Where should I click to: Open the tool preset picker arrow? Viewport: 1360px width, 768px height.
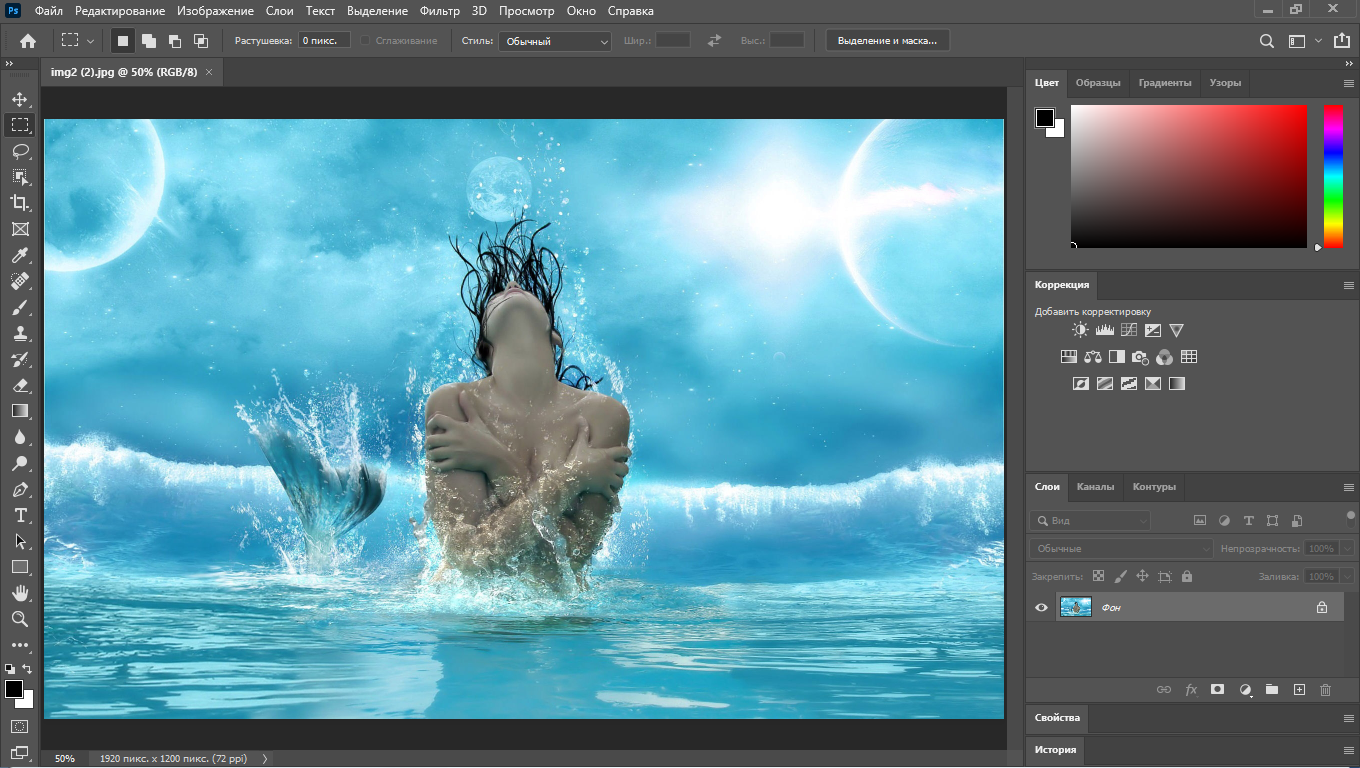point(90,41)
